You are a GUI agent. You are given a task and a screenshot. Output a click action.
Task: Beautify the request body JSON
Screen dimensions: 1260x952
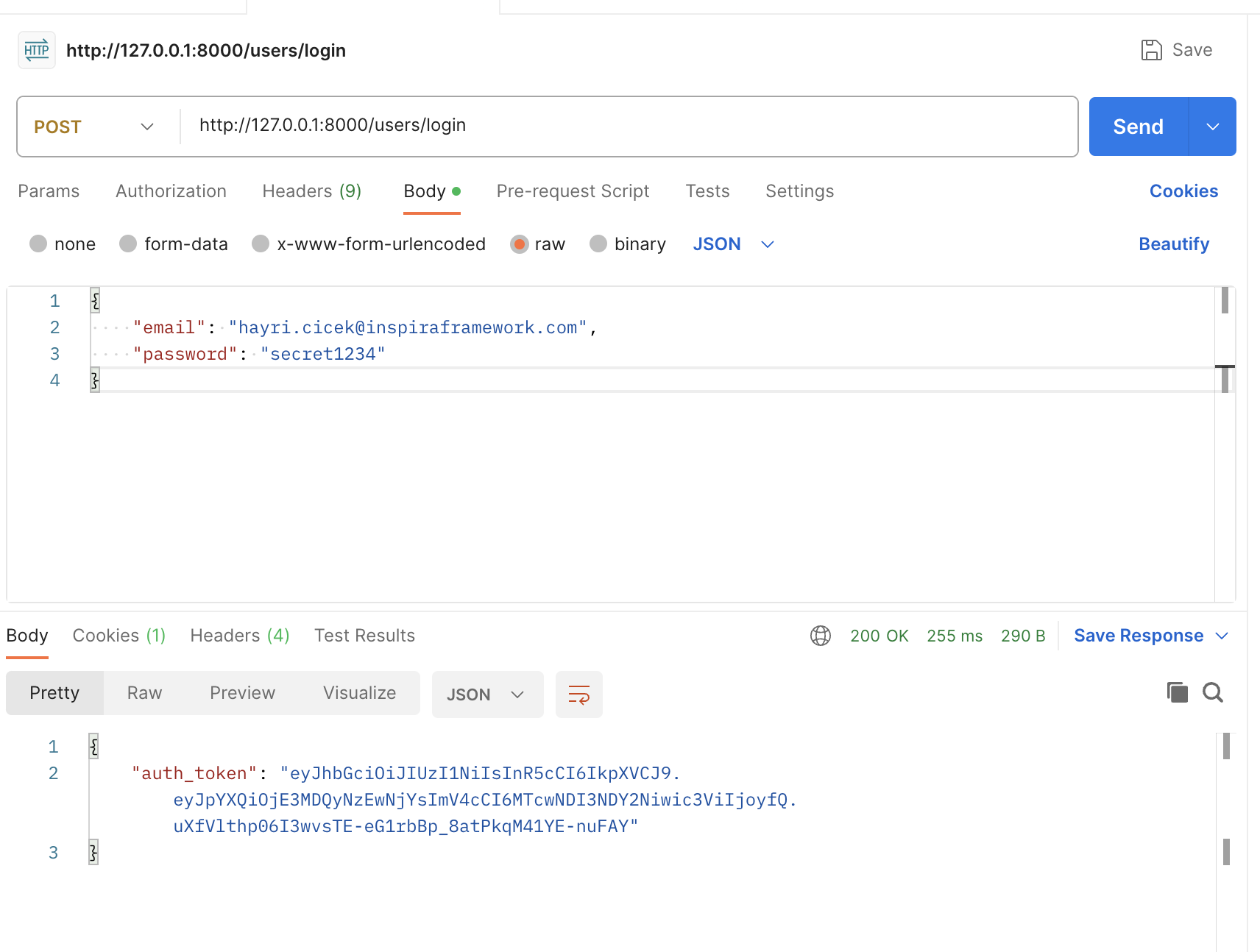(x=1174, y=244)
